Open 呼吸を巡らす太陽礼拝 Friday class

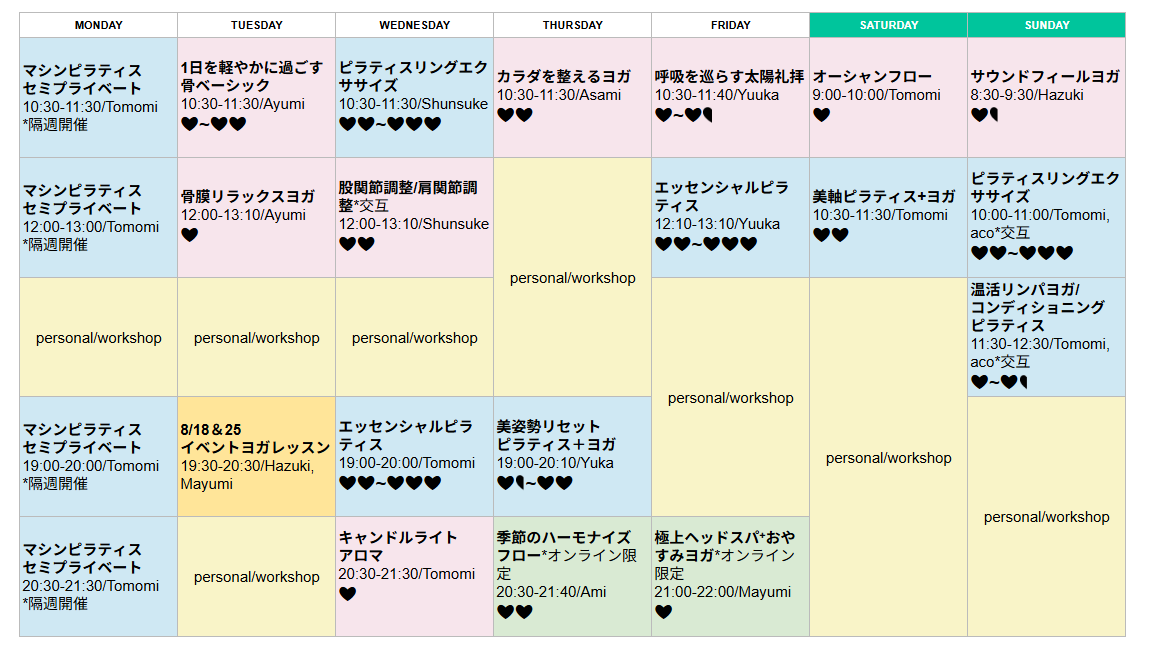(x=730, y=97)
